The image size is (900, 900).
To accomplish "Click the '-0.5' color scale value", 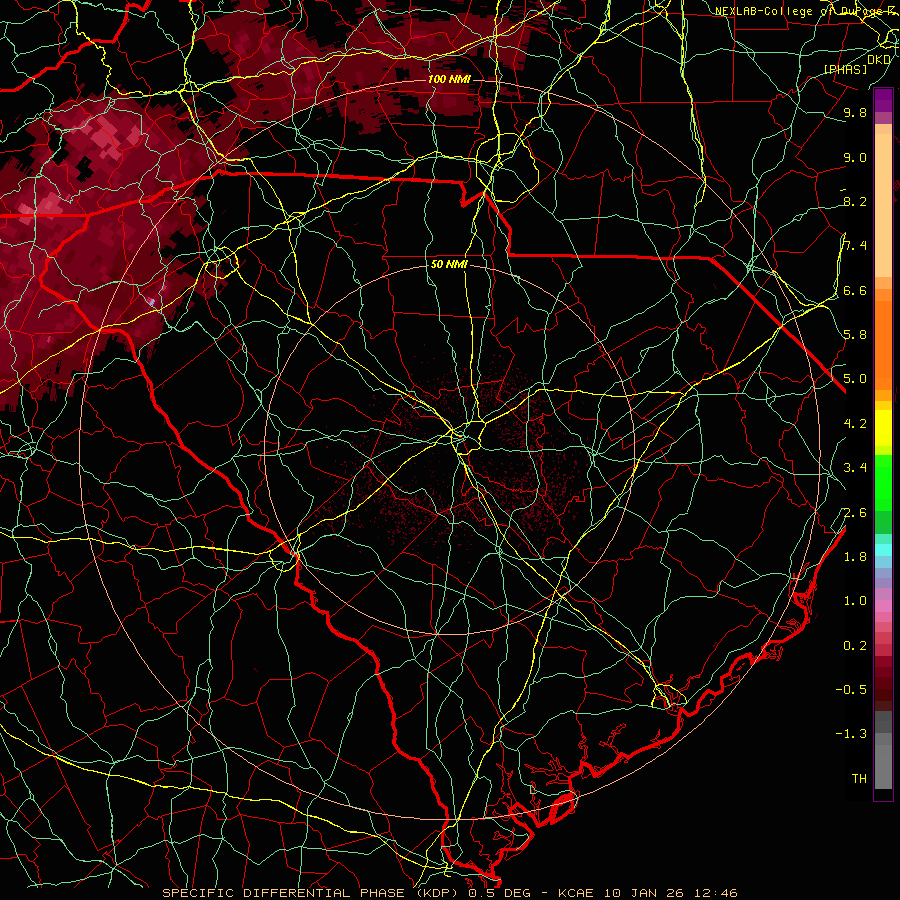I will (x=851, y=689).
